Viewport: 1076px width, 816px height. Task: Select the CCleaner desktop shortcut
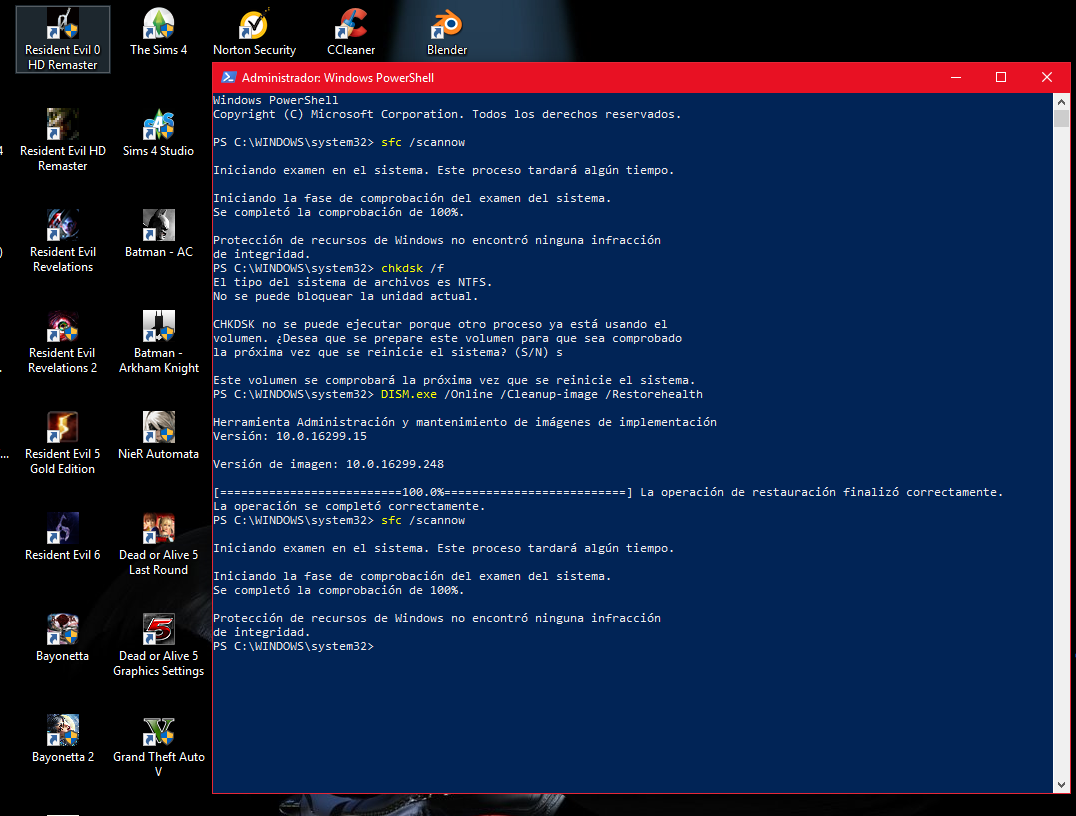point(351,32)
